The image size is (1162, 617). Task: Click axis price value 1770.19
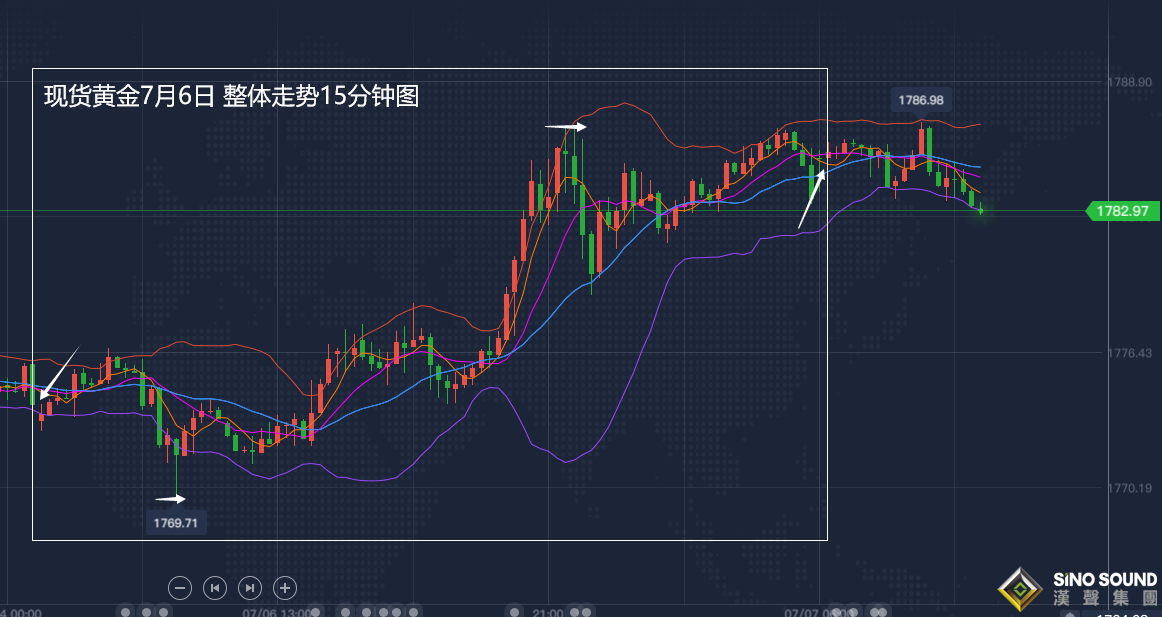click(1130, 488)
